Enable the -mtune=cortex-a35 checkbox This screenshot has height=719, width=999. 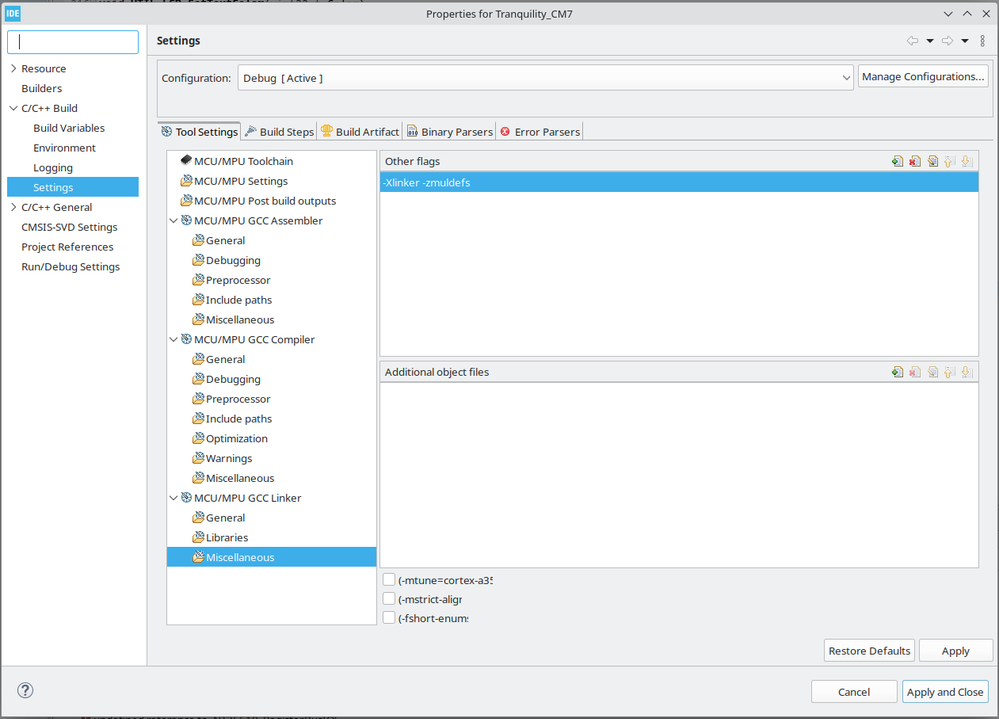tap(389, 580)
